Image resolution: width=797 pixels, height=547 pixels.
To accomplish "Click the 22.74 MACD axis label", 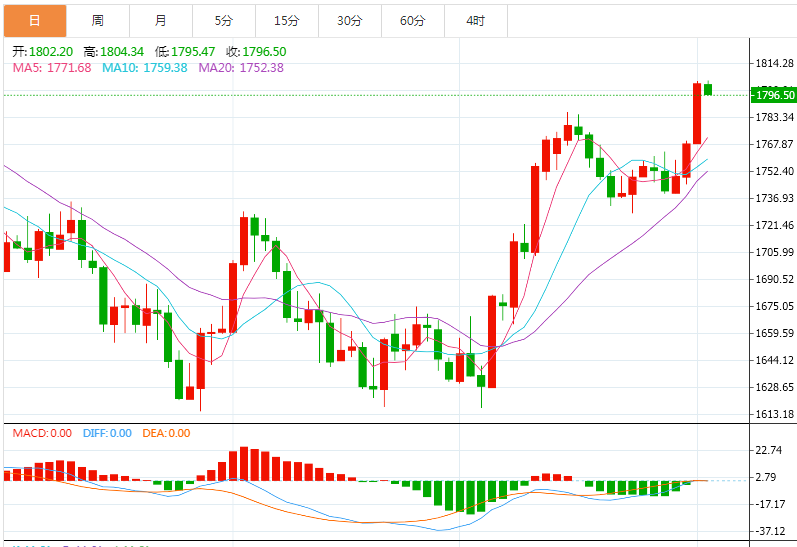I will click(x=769, y=450).
